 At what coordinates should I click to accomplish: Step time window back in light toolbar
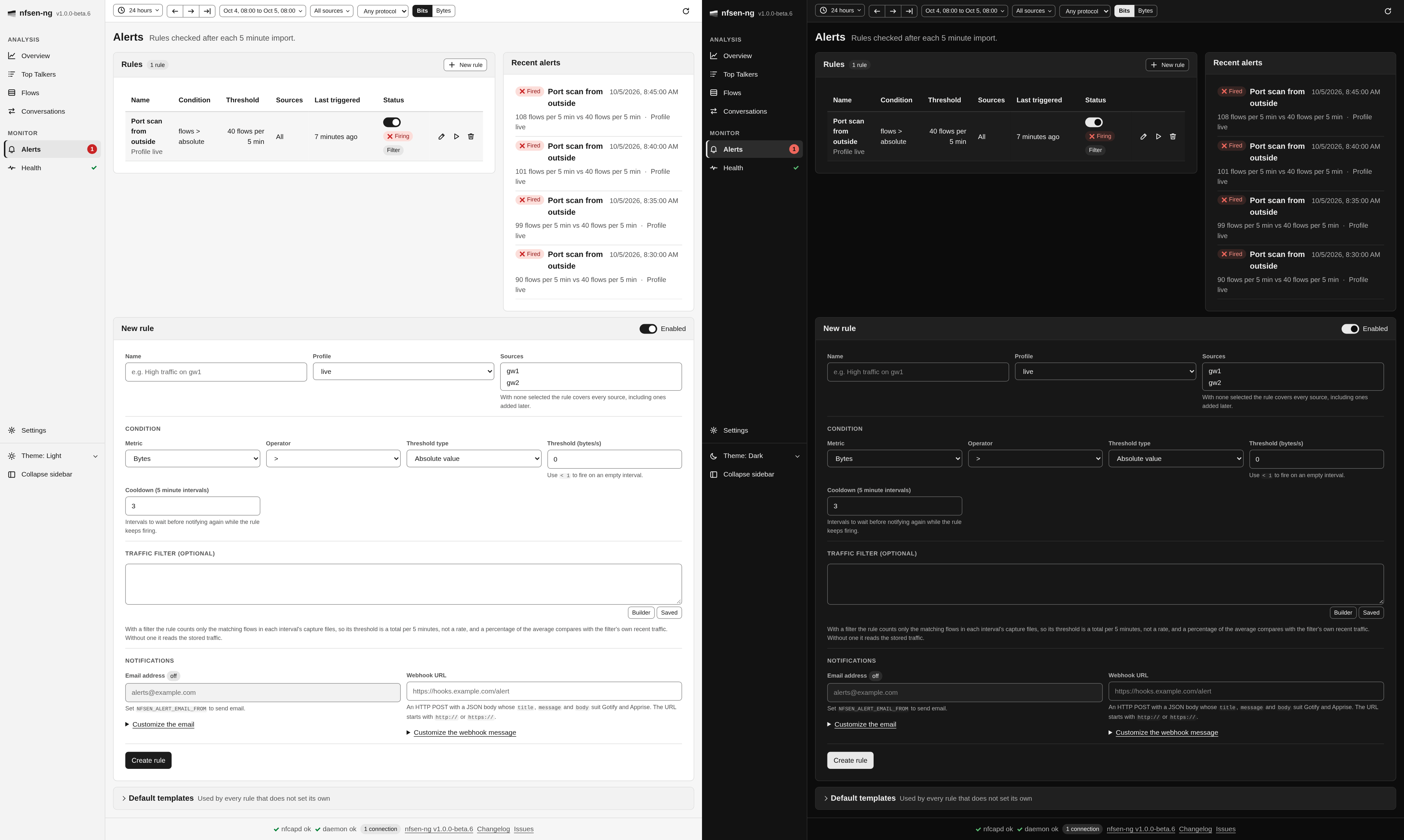click(x=175, y=11)
